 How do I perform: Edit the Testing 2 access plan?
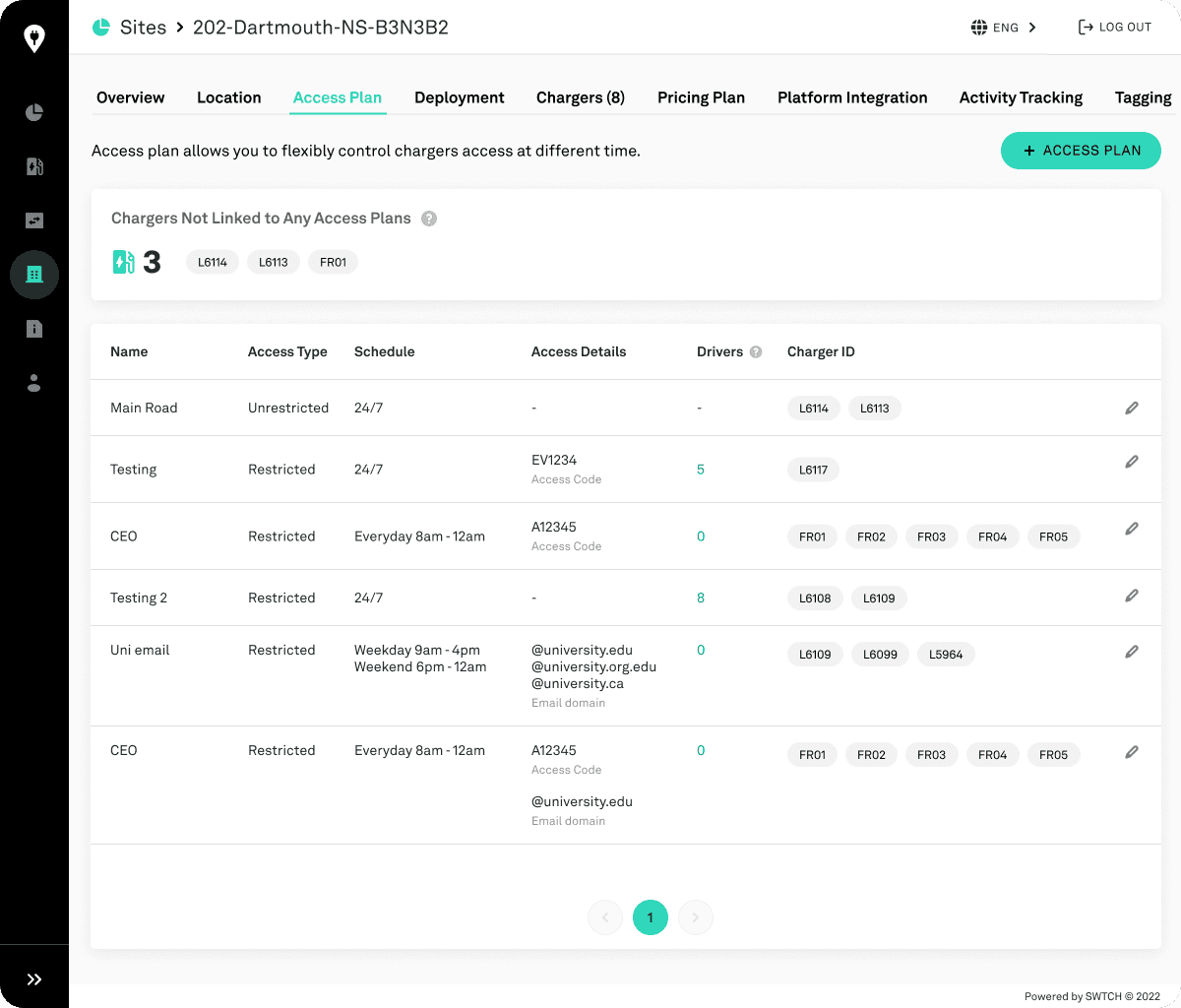click(1132, 596)
